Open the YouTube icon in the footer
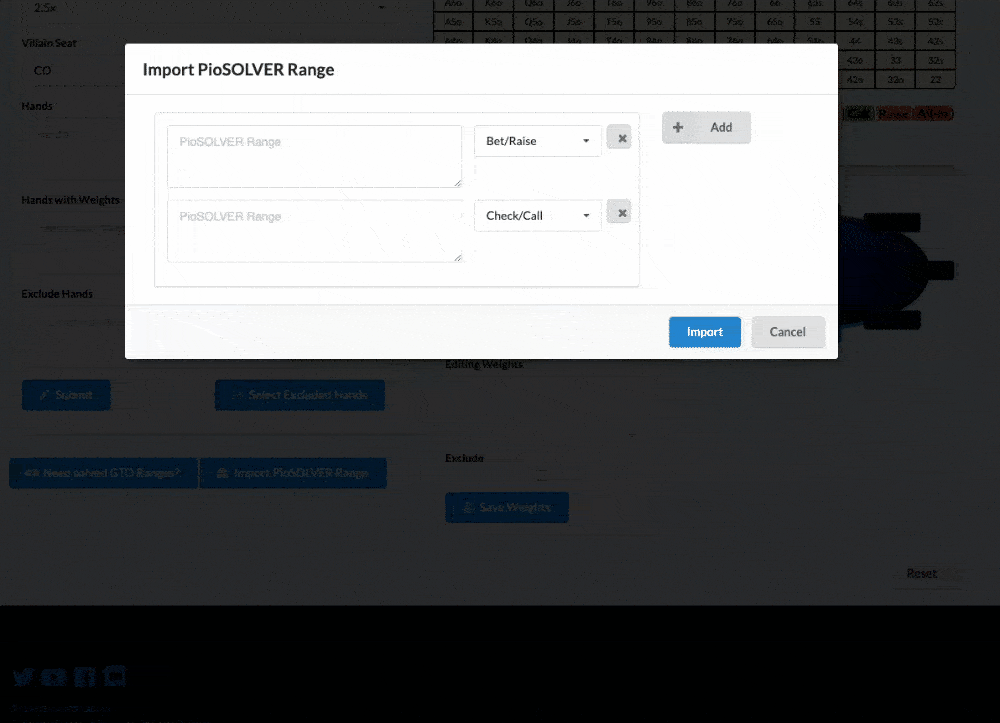Viewport: 1000px width, 723px height. click(55, 677)
